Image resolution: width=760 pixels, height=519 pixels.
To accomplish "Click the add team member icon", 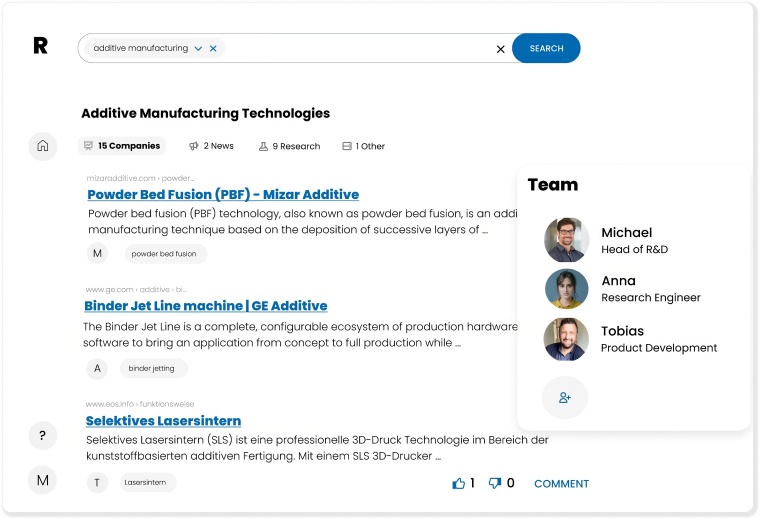I will 565,398.
